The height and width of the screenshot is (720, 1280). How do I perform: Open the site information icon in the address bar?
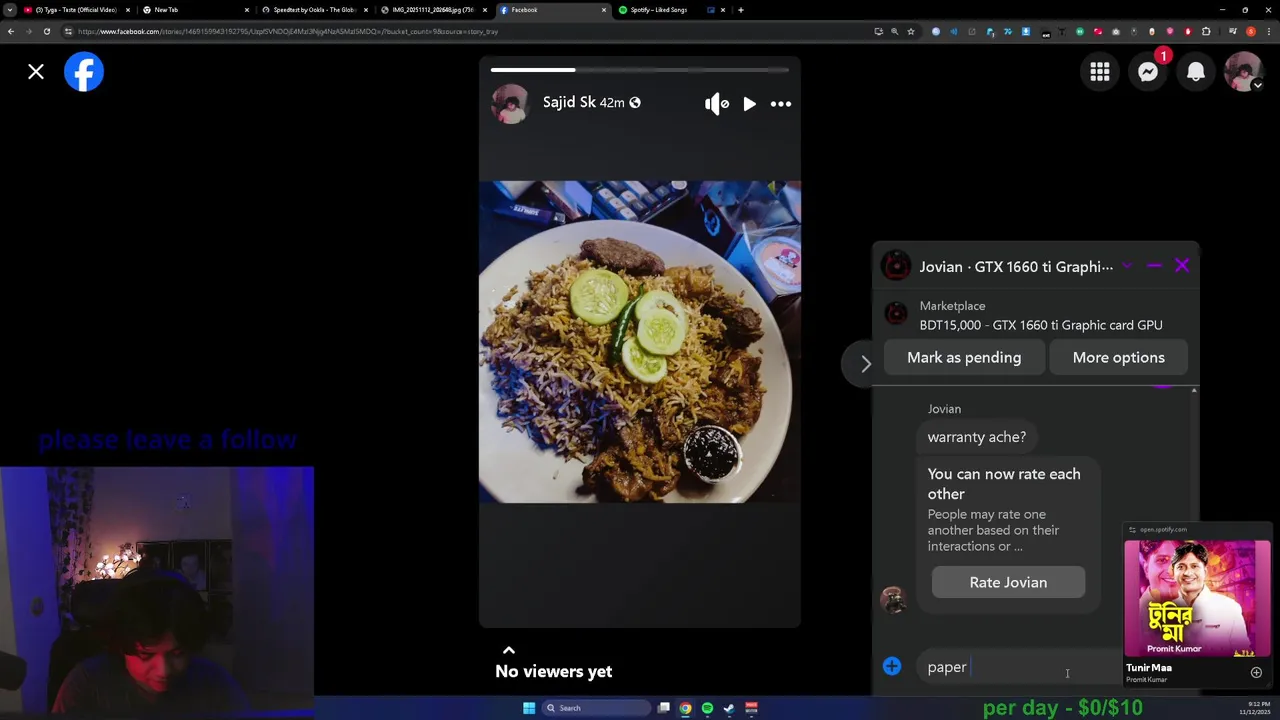pos(68,31)
